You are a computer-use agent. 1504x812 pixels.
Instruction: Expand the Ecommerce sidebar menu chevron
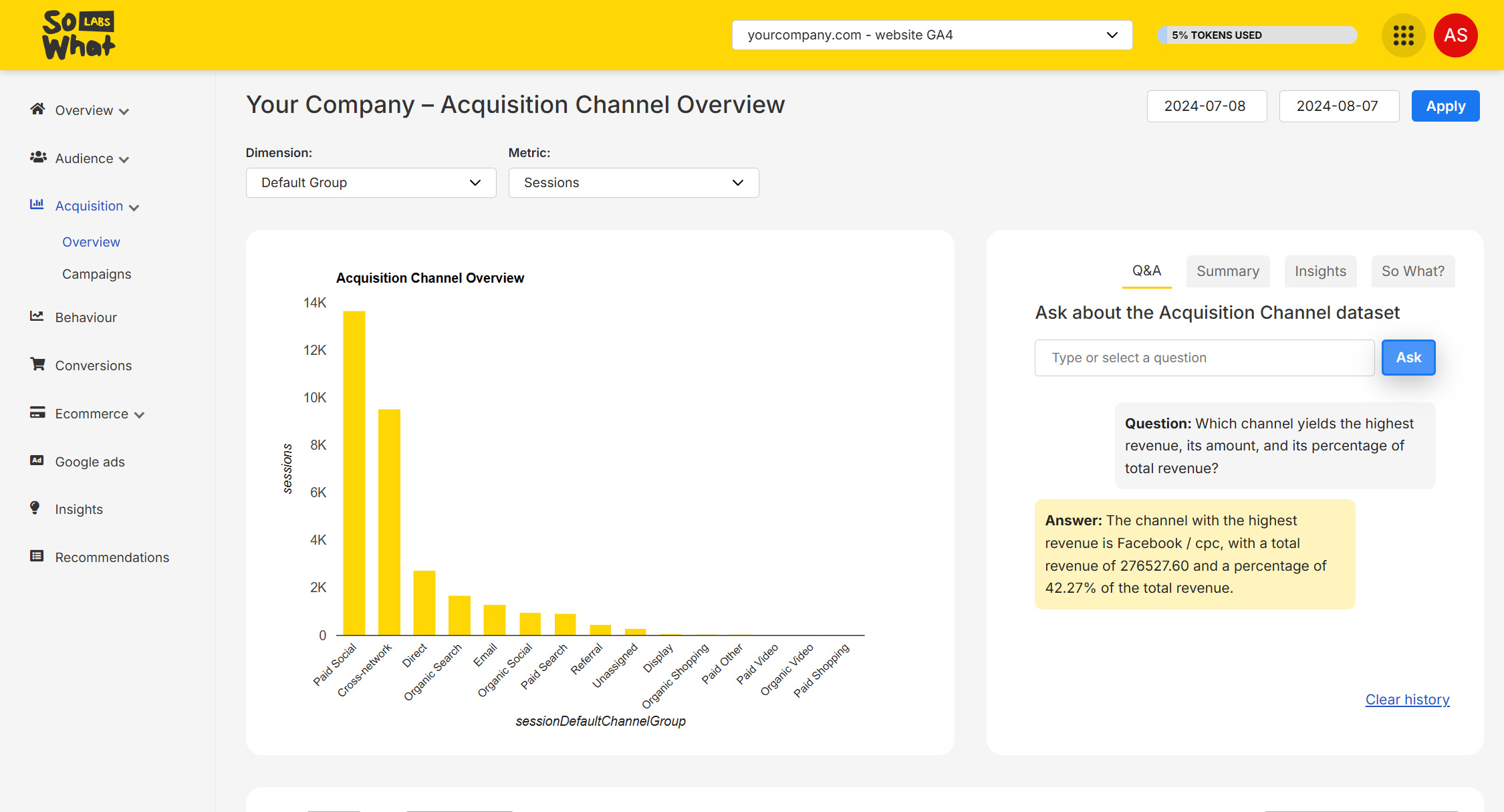139,416
